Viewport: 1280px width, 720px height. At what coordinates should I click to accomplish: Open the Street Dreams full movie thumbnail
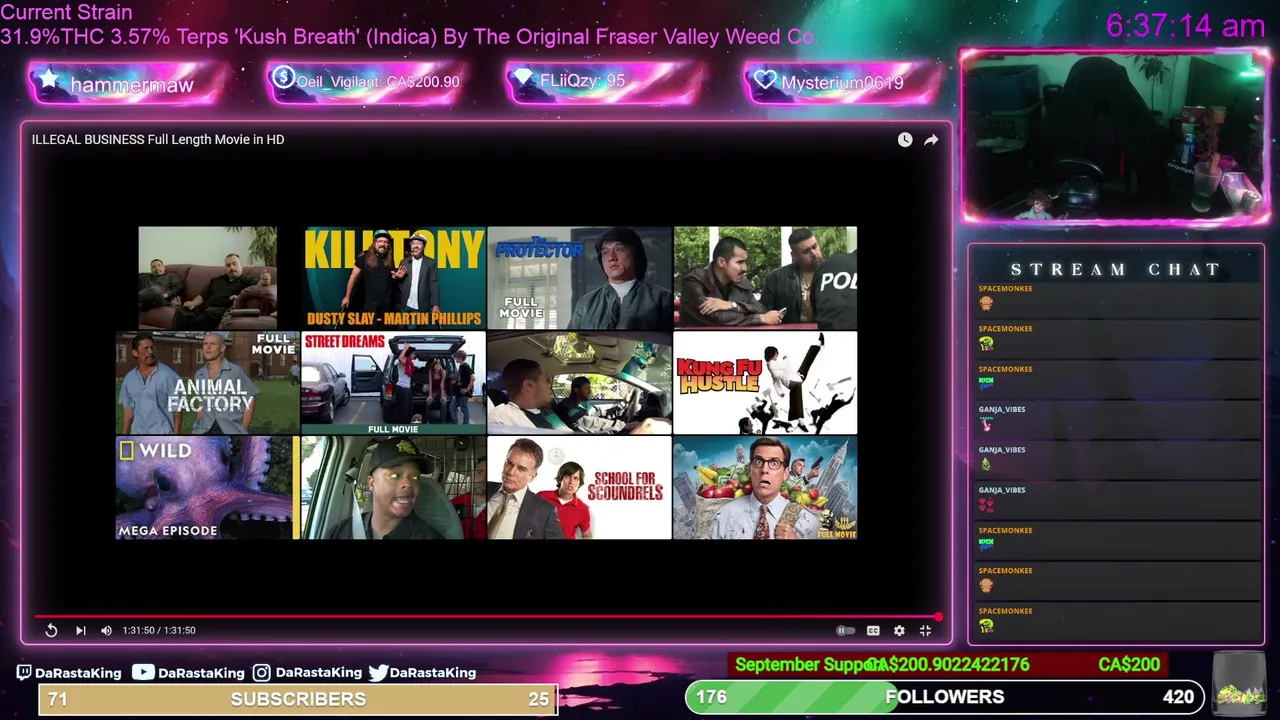click(393, 383)
